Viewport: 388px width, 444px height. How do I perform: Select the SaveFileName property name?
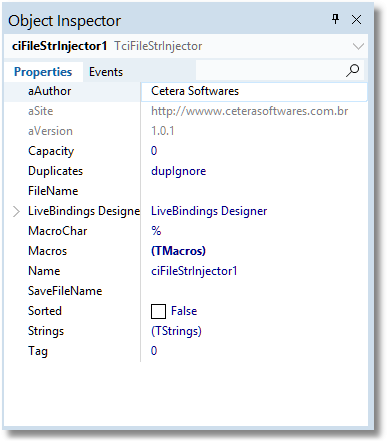[65, 291]
